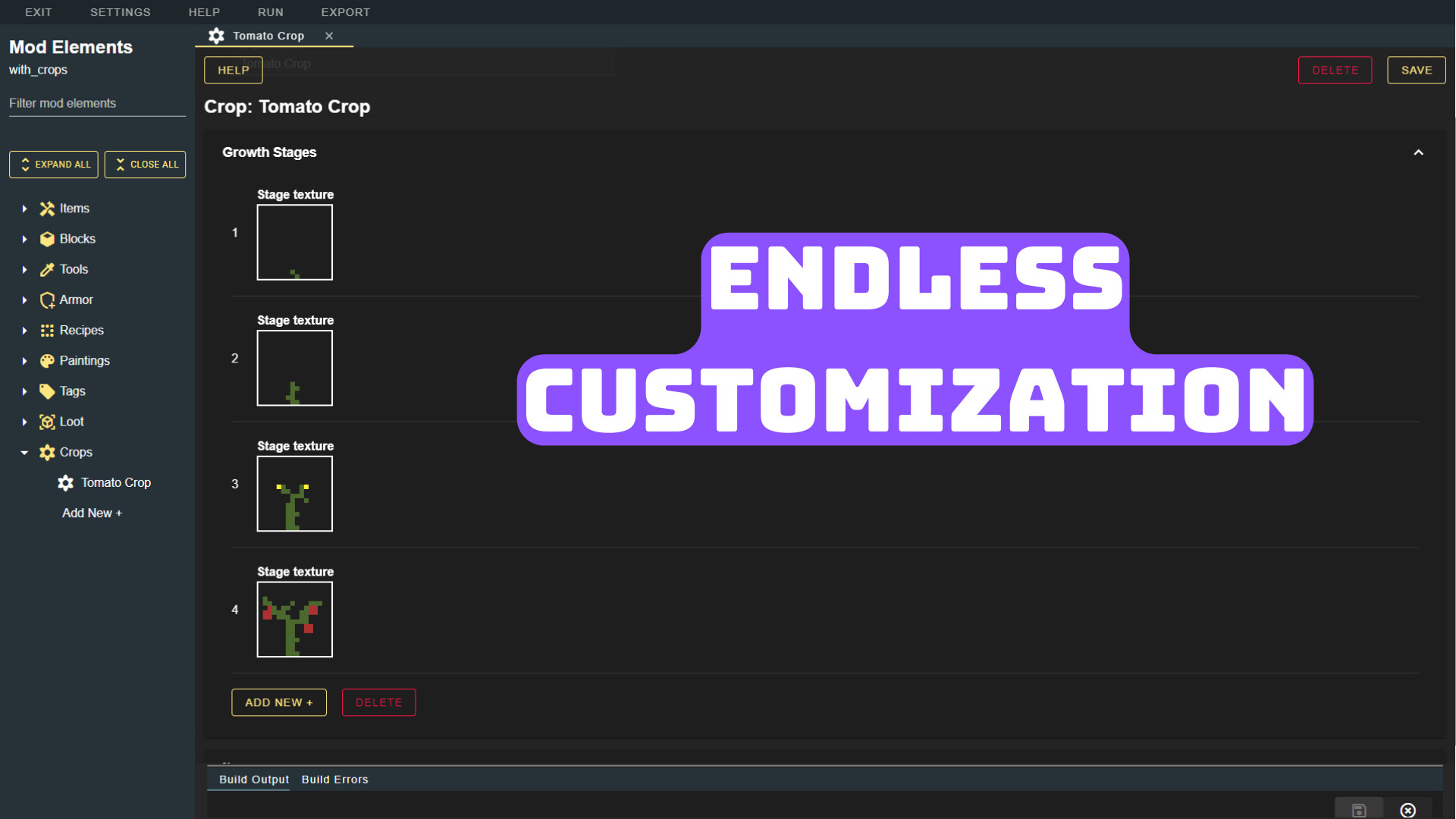
Task: Collapse the Growth Stages section
Action: click(1419, 152)
